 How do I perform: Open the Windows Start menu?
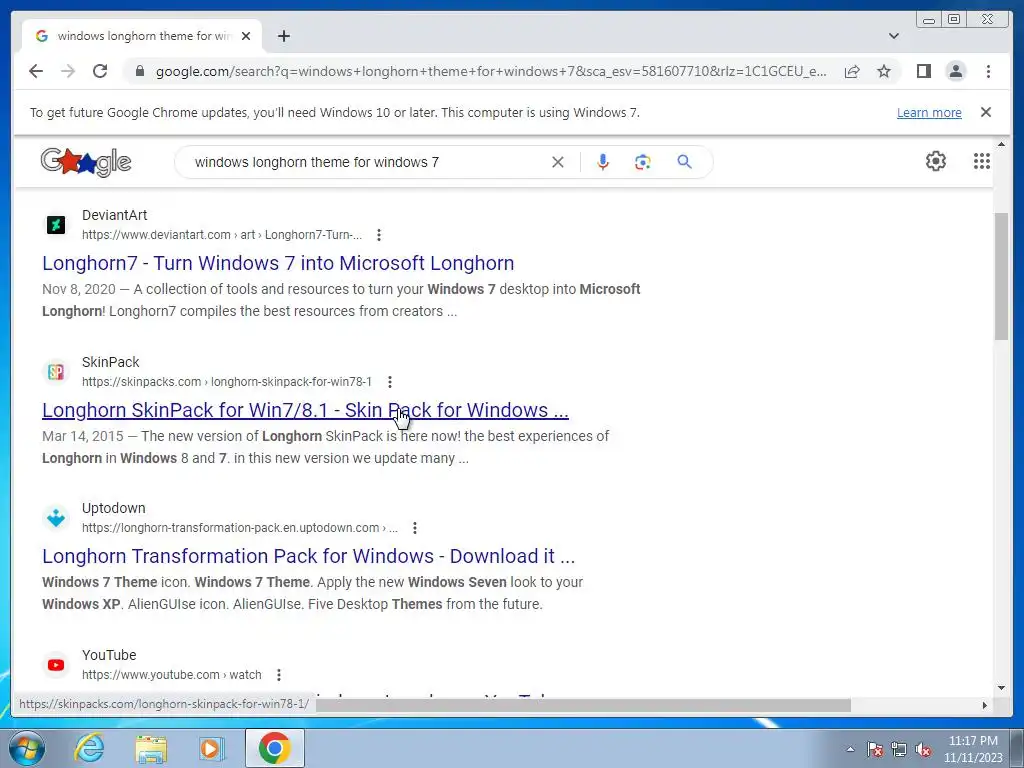pyautogui.click(x=26, y=748)
